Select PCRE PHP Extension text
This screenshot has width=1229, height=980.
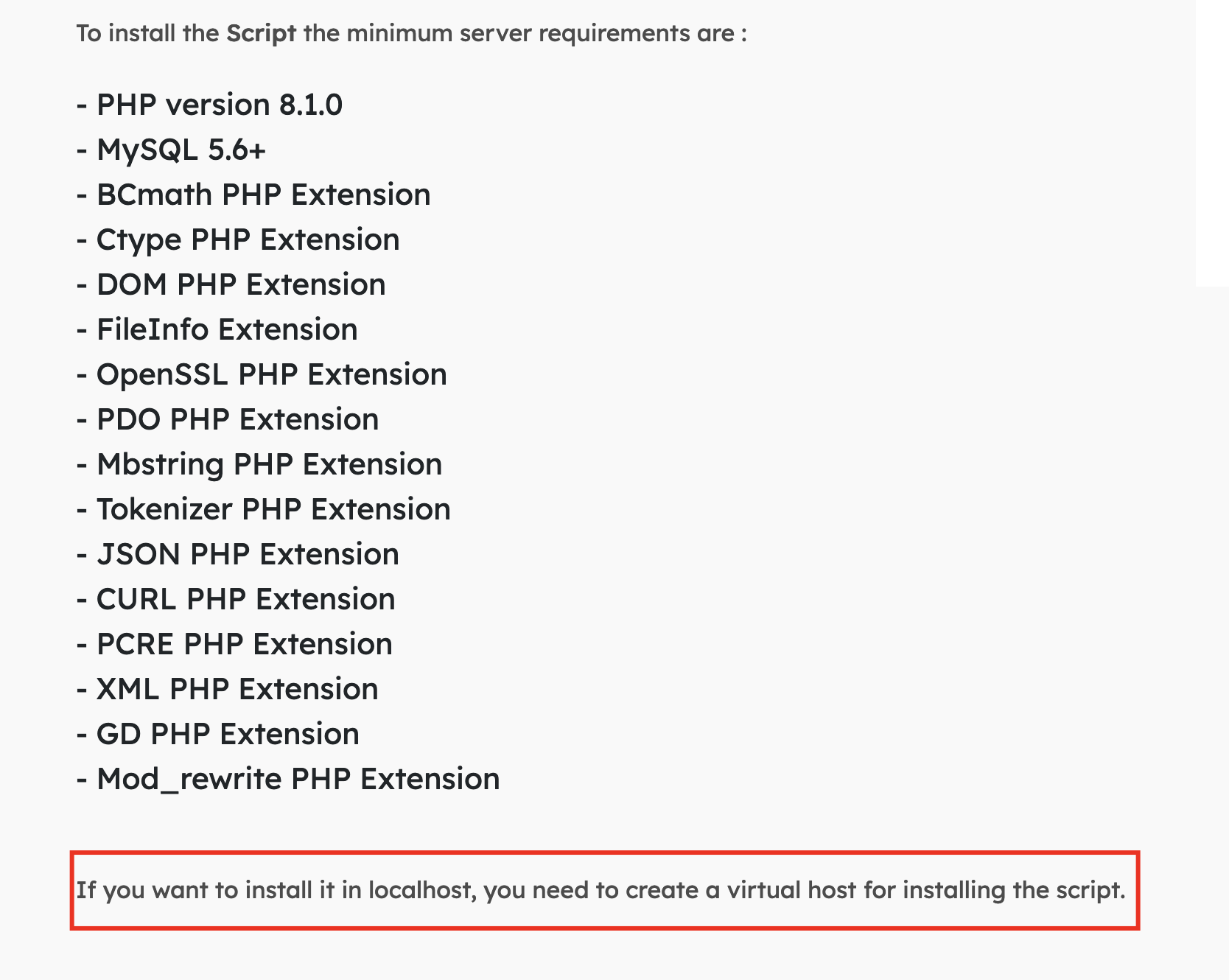click(x=234, y=644)
